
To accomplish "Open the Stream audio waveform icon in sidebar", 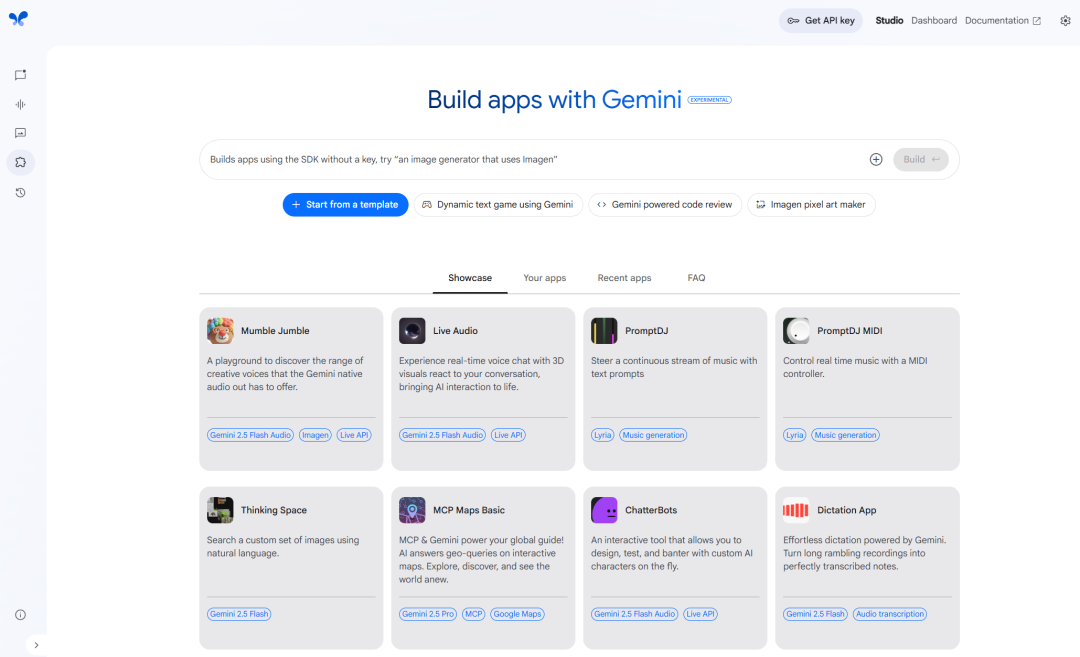I will pyautogui.click(x=21, y=105).
